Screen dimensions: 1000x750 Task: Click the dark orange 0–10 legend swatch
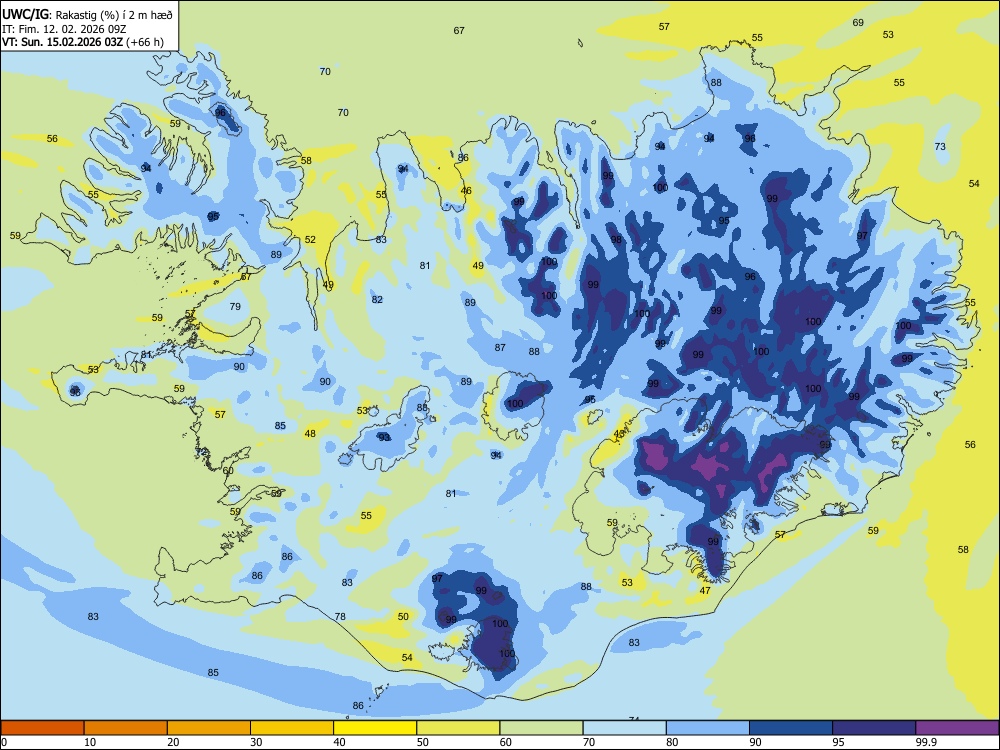[x=42, y=728]
